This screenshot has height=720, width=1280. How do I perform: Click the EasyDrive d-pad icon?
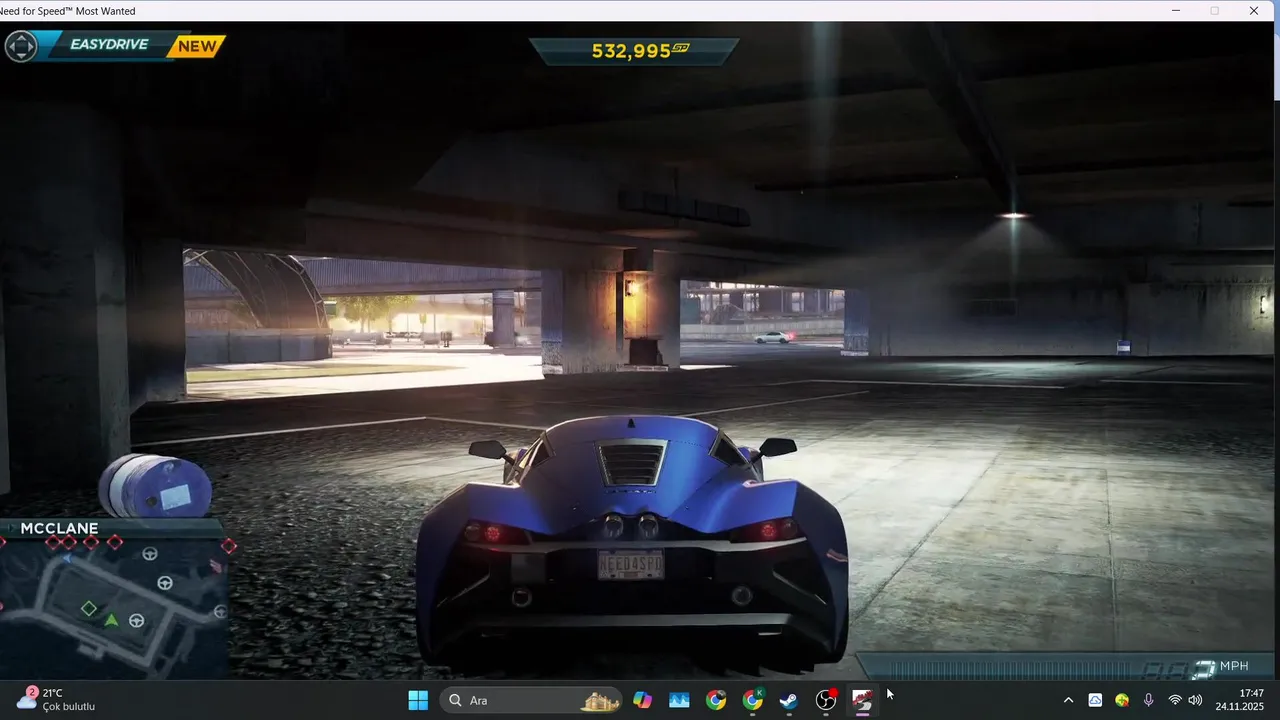click(21, 46)
